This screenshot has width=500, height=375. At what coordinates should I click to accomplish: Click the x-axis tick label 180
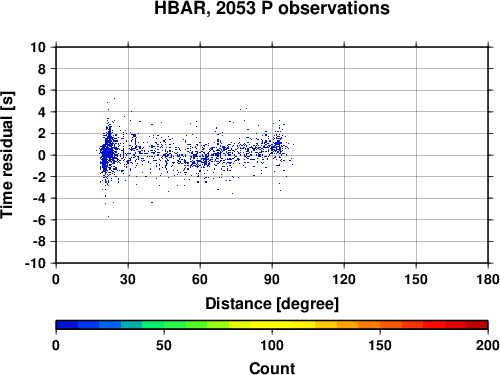click(x=488, y=279)
